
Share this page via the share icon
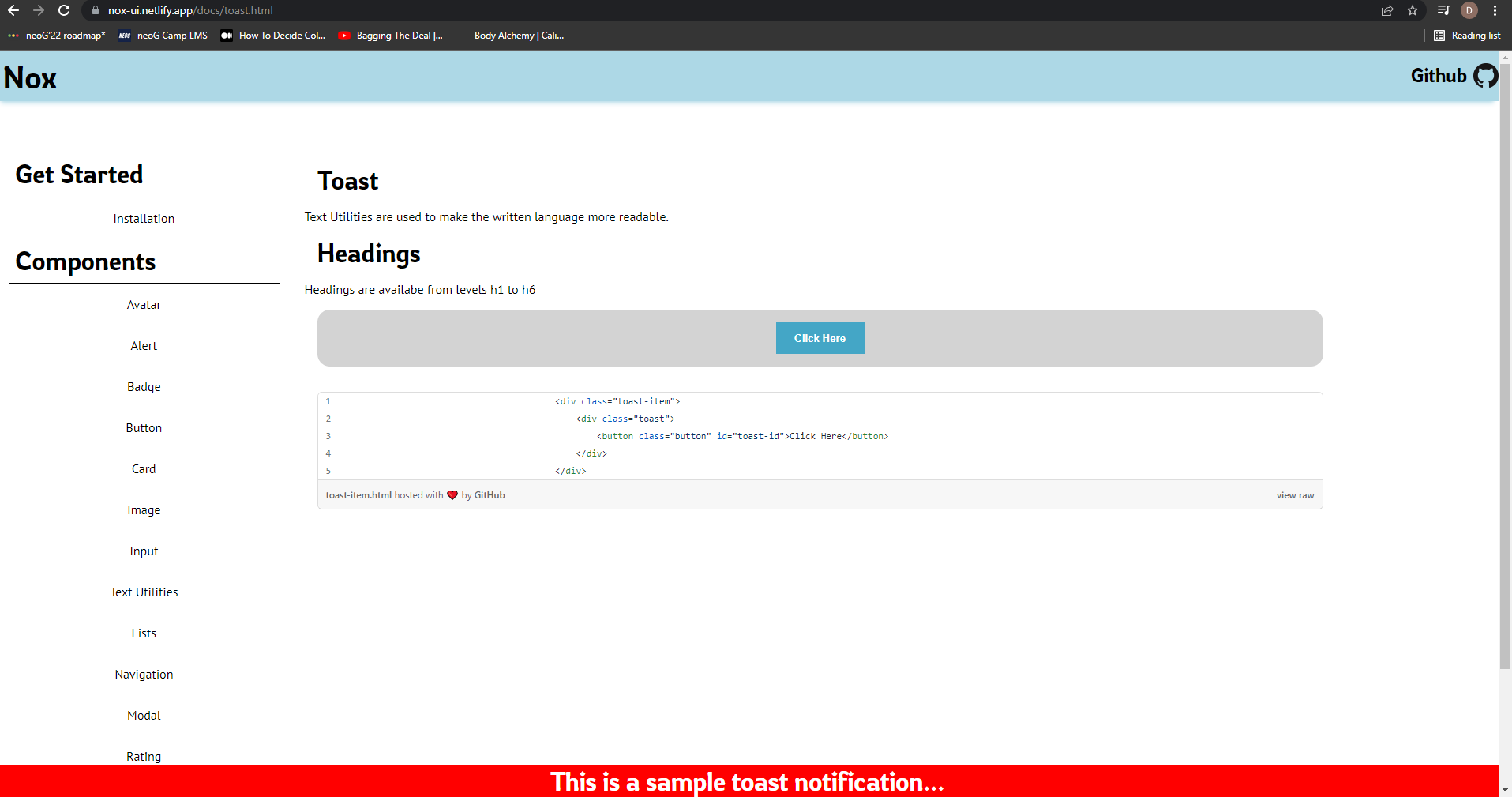pyautogui.click(x=1387, y=10)
